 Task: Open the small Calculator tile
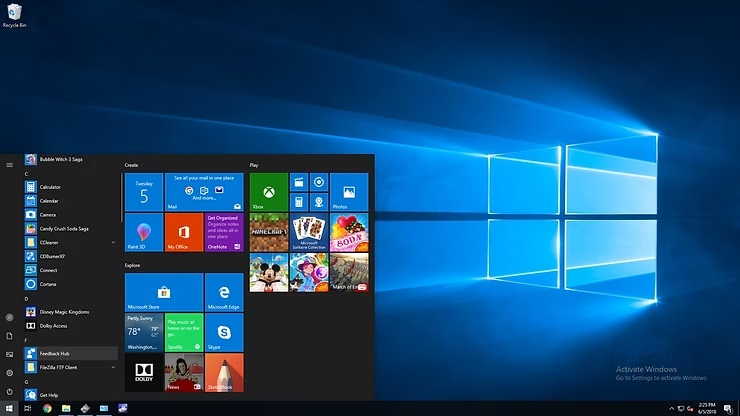click(x=299, y=202)
